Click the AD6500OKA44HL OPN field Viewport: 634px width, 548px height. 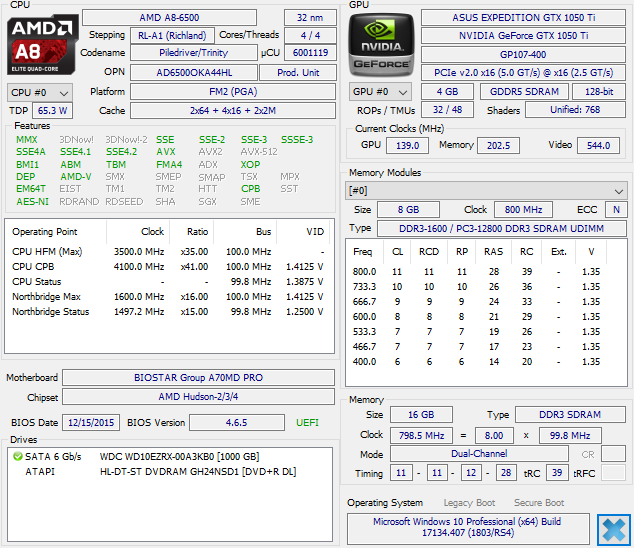tap(194, 73)
